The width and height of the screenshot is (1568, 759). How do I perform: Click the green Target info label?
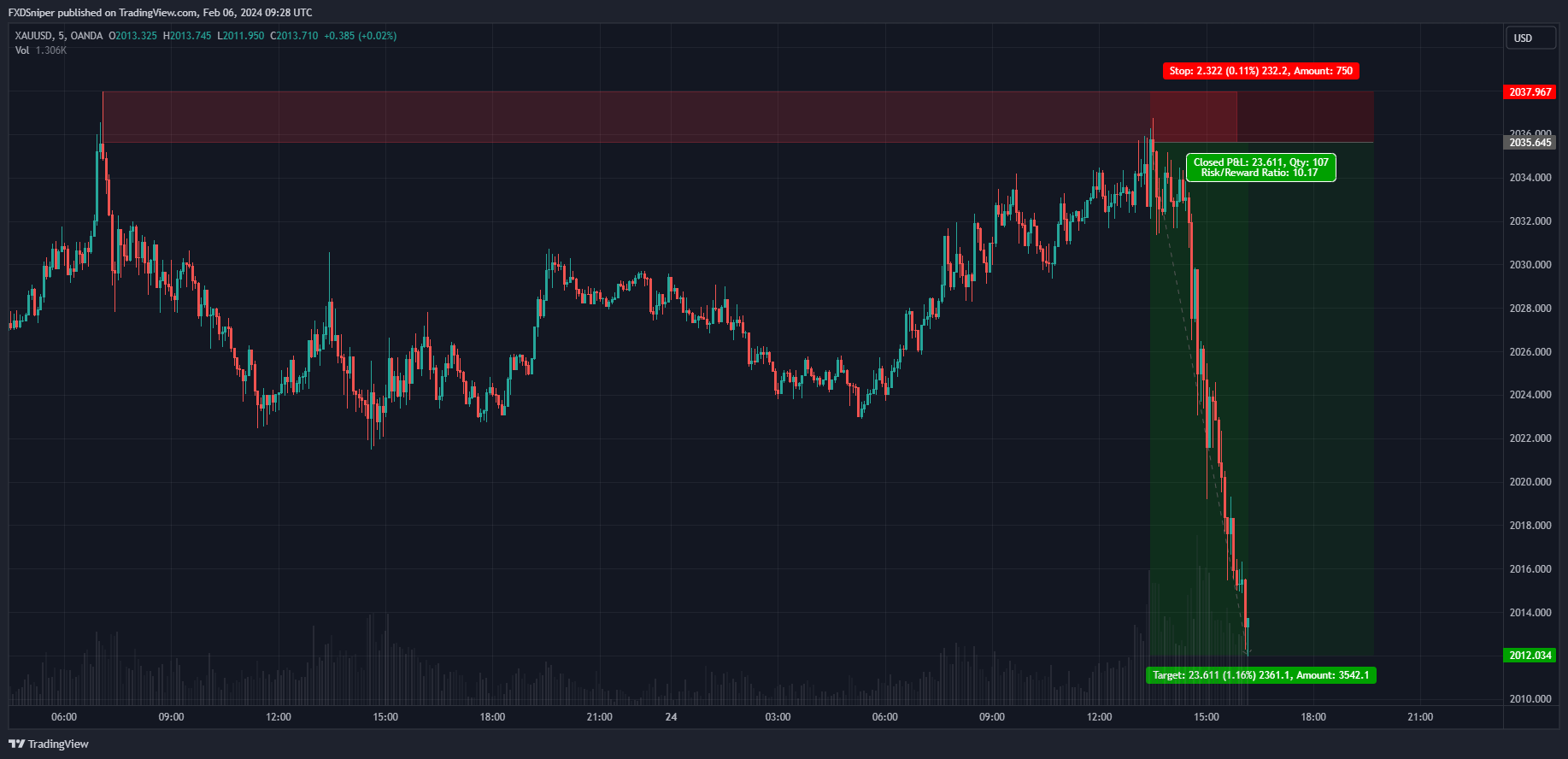(x=1260, y=675)
